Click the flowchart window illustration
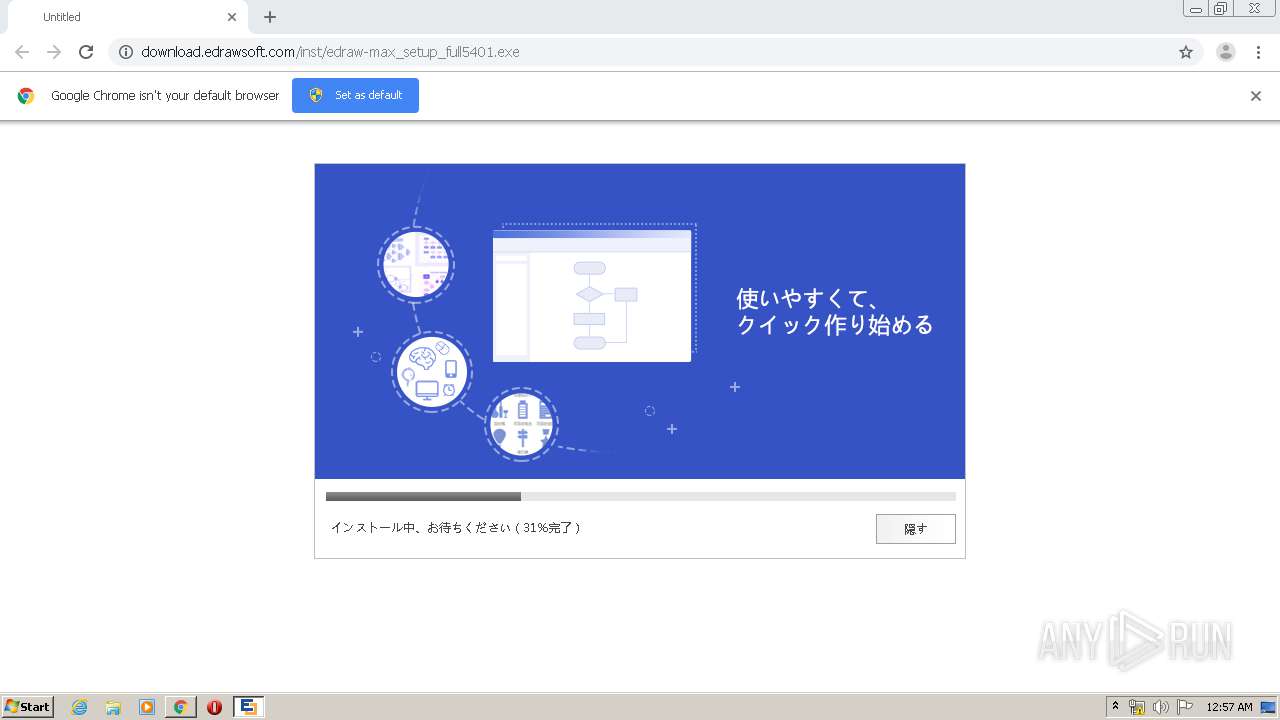 (x=592, y=295)
